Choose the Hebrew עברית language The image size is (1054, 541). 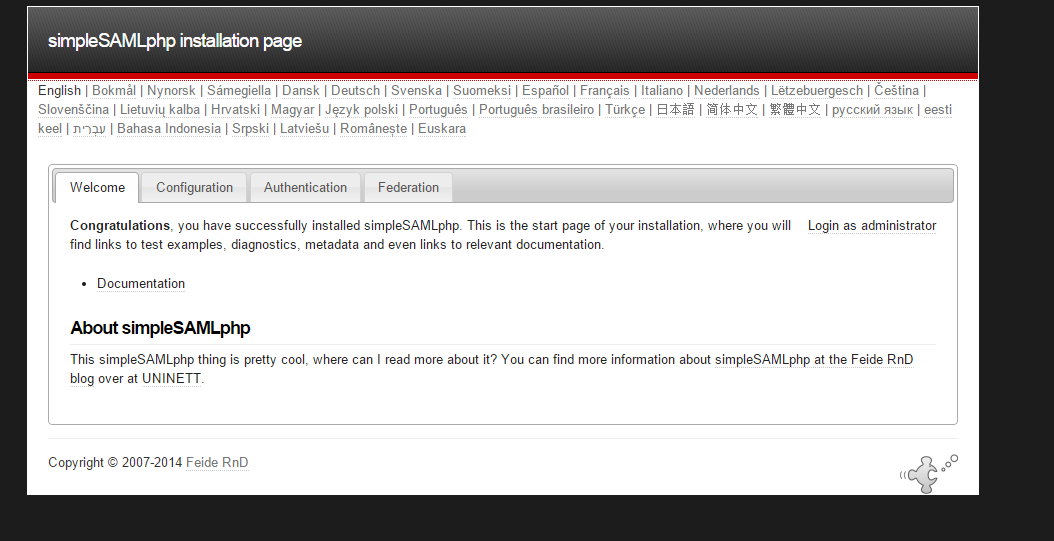click(89, 128)
